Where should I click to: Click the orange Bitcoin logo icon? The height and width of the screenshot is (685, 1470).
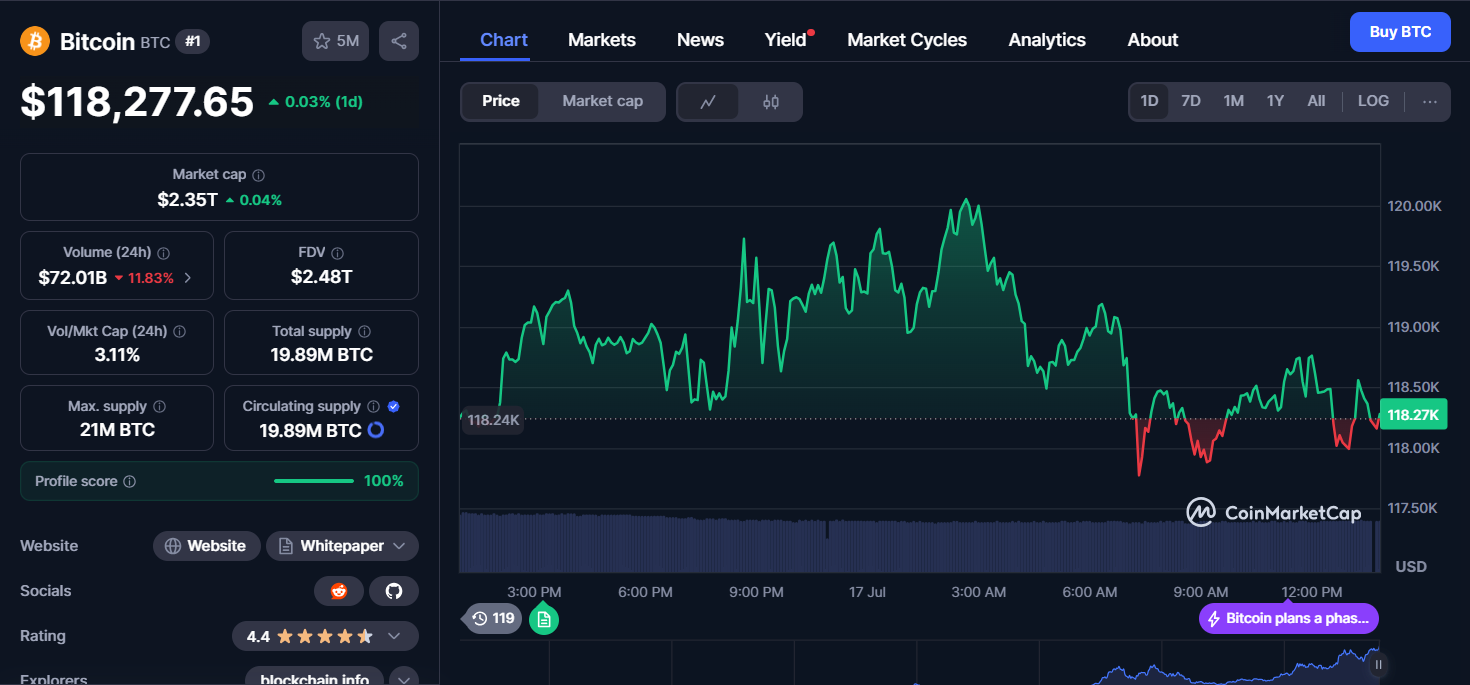click(x=35, y=41)
